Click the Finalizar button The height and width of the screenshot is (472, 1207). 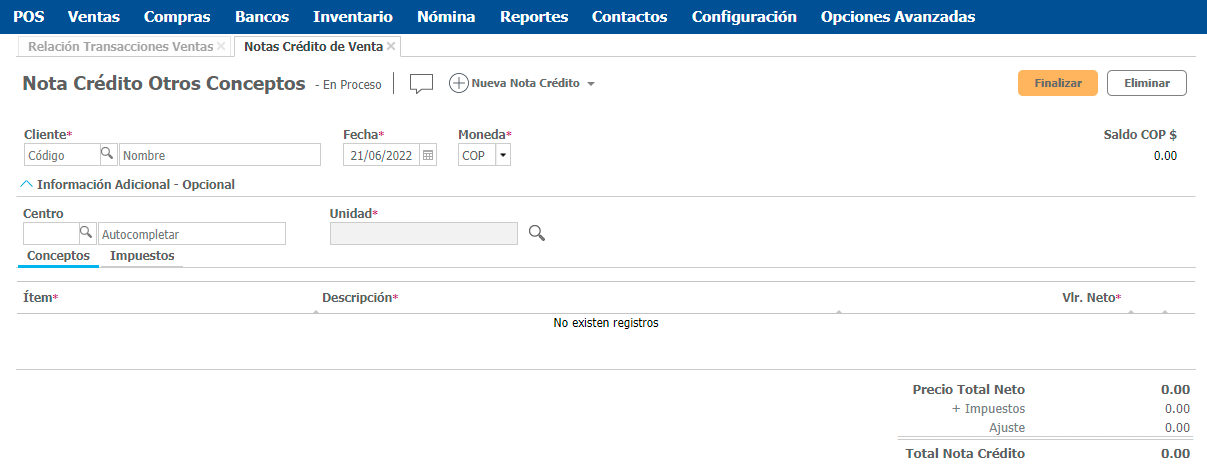[1057, 83]
